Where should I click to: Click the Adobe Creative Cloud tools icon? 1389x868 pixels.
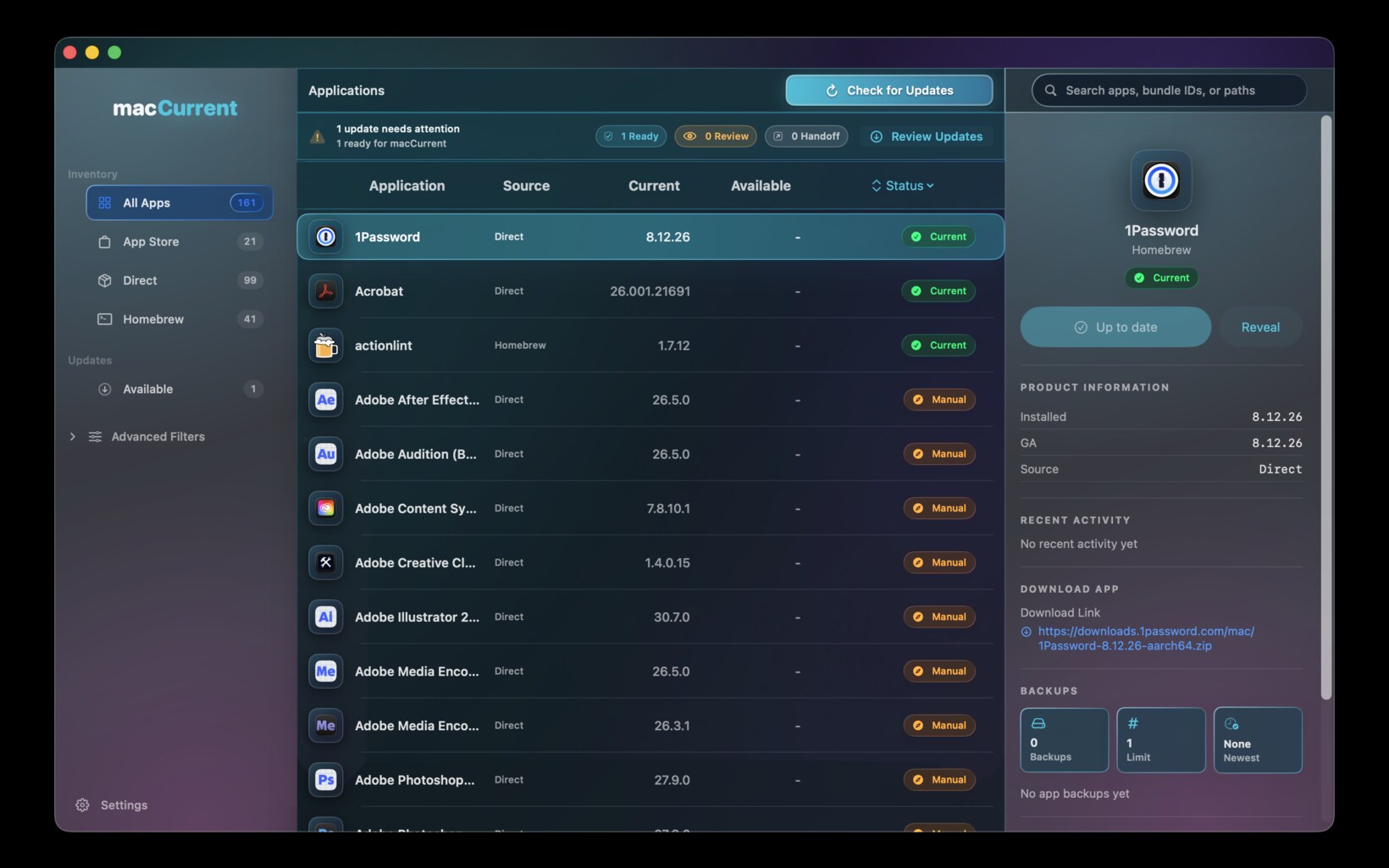coord(325,562)
